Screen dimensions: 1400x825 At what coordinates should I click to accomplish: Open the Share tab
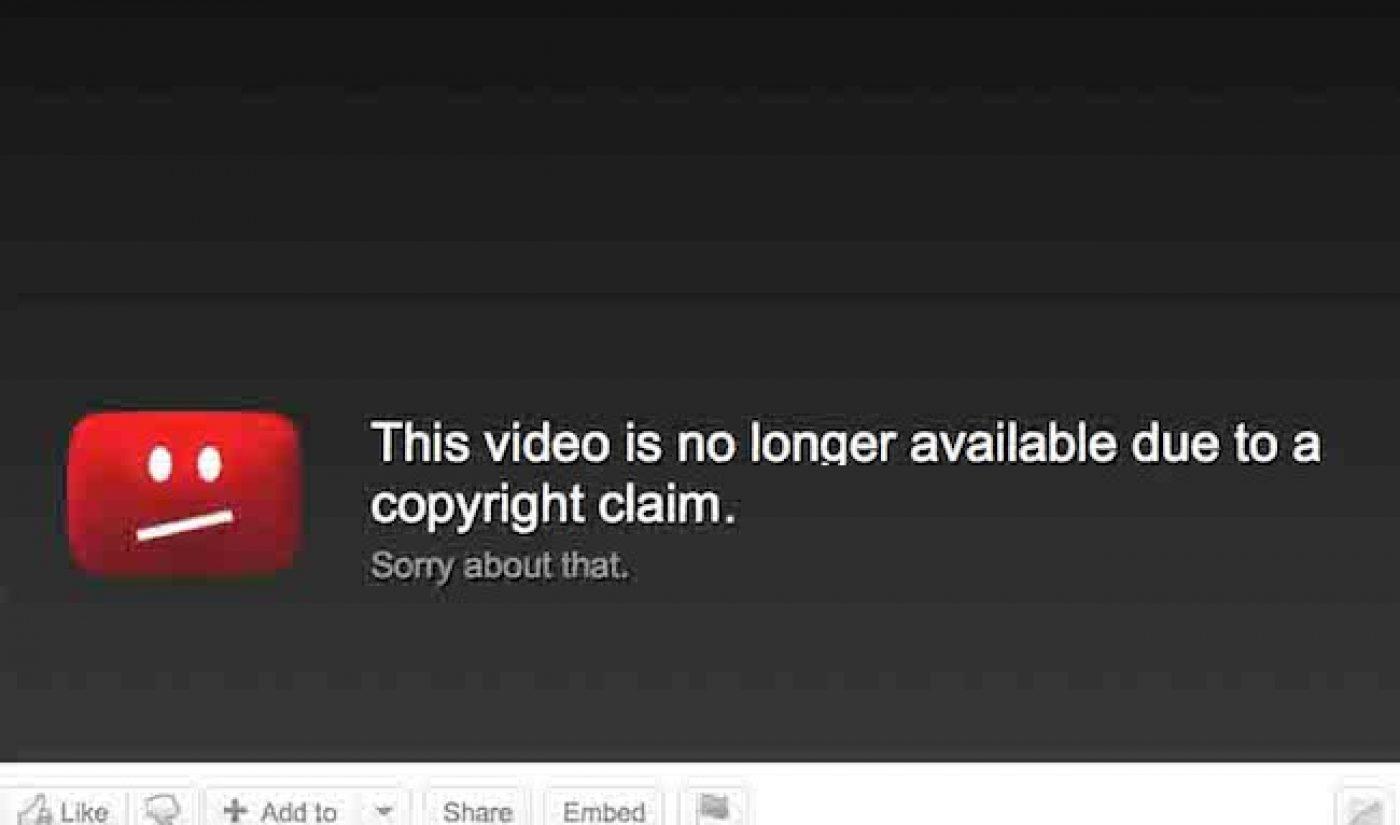coord(478,809)
